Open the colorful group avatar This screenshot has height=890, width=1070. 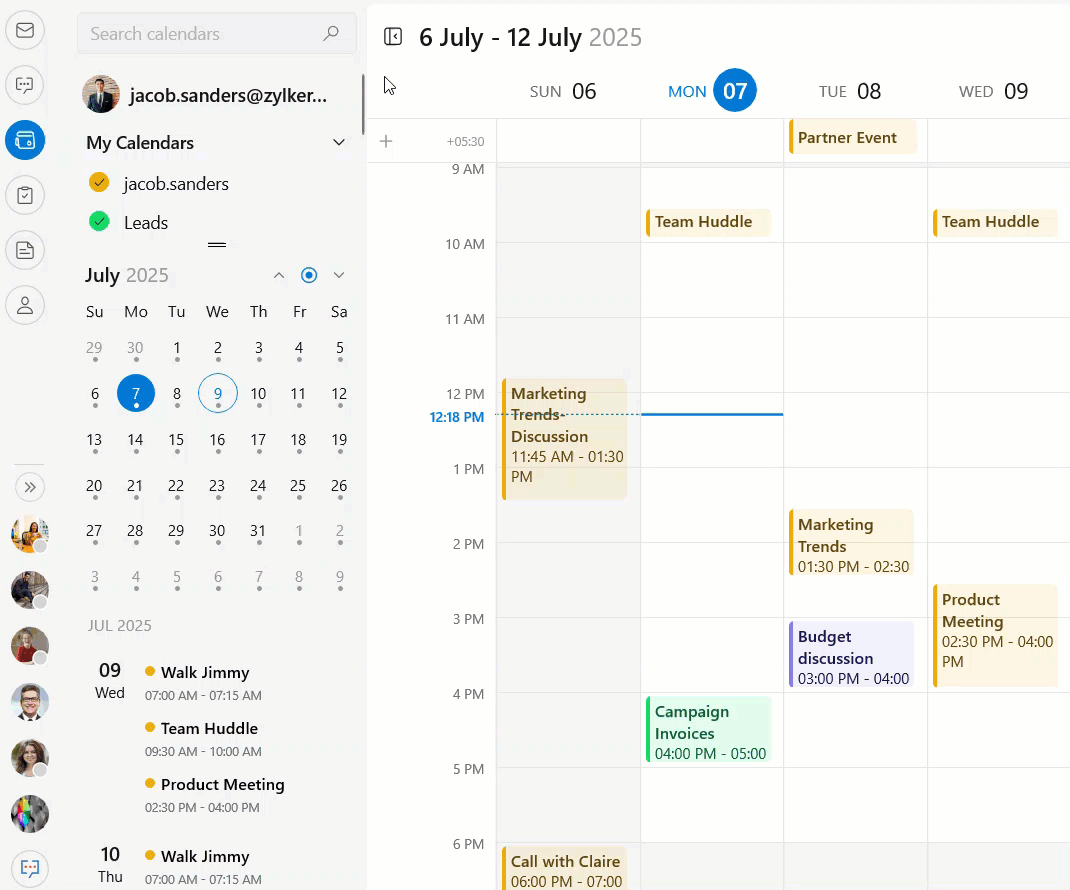pos(30,814)
